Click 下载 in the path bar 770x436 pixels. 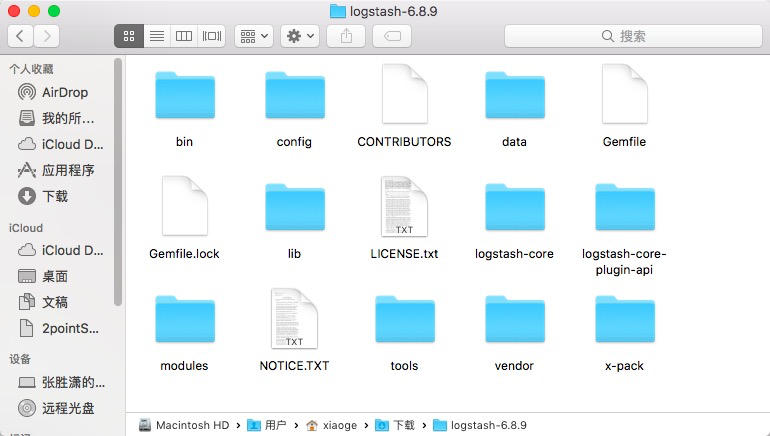click(x=395, y=425)
